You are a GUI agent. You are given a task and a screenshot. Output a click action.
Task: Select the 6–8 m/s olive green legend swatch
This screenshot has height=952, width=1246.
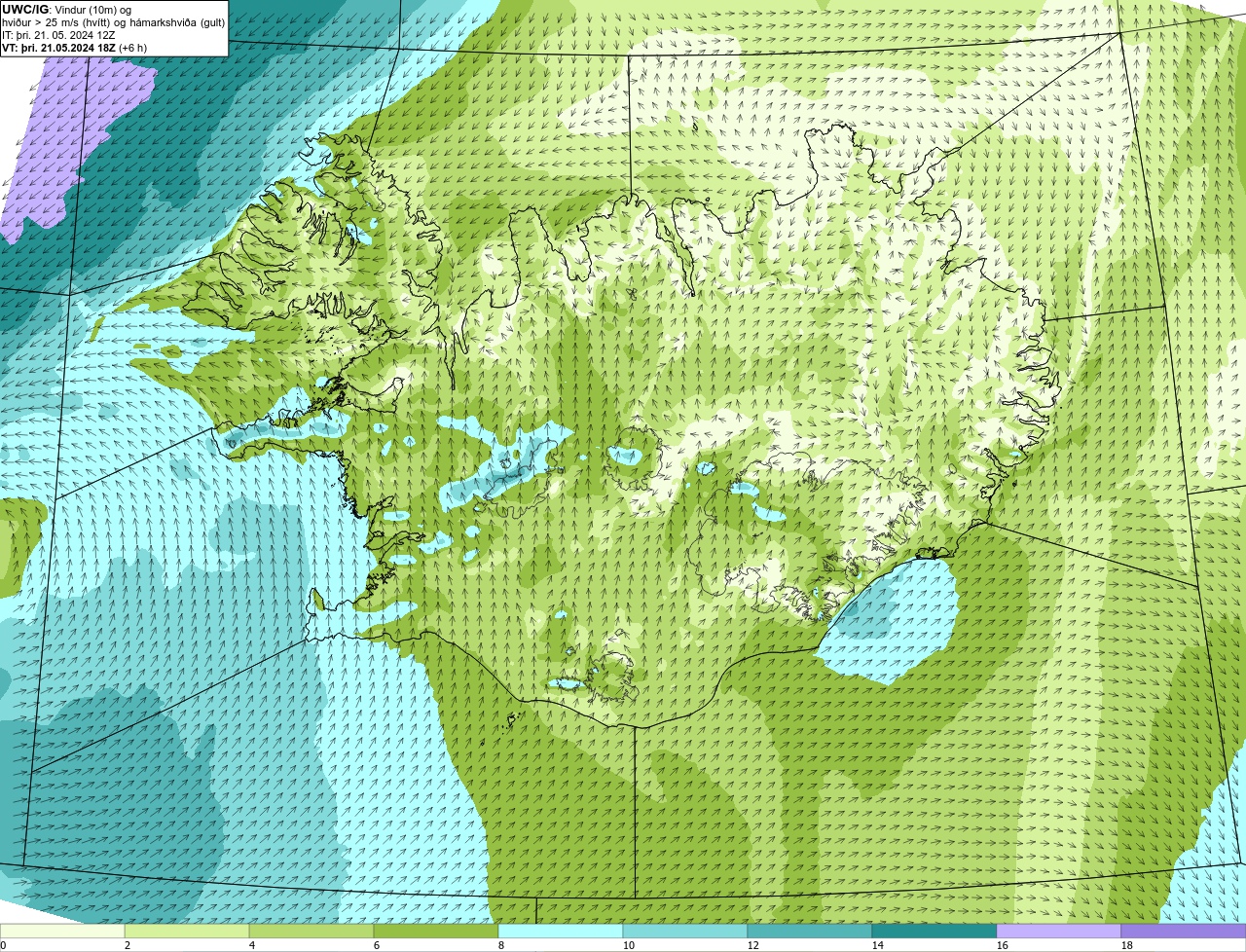point(436,932)
